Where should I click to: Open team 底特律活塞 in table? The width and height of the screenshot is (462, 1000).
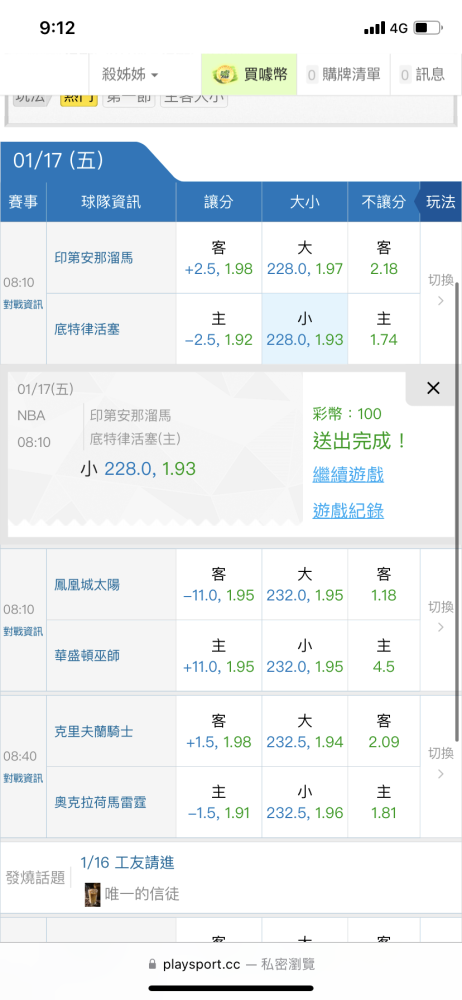point(87,330)
